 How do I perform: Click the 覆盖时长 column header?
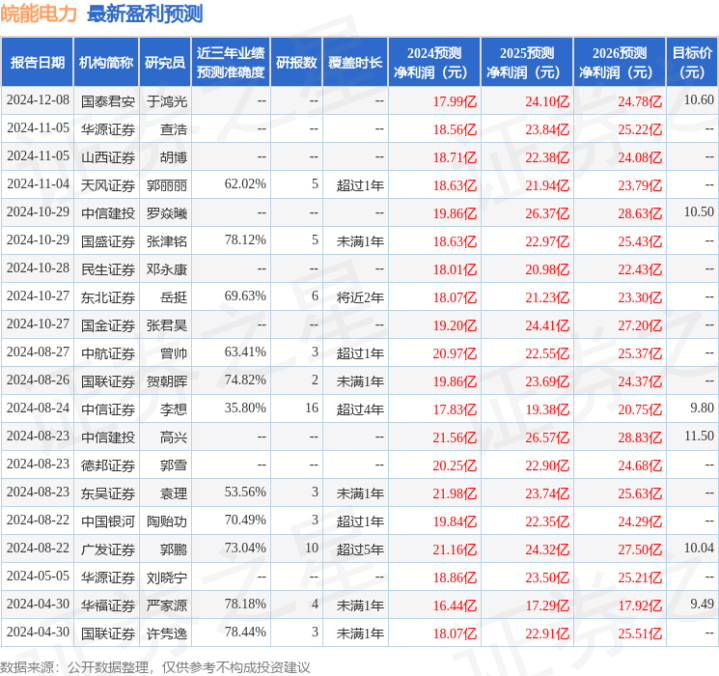tap(355, 62)
